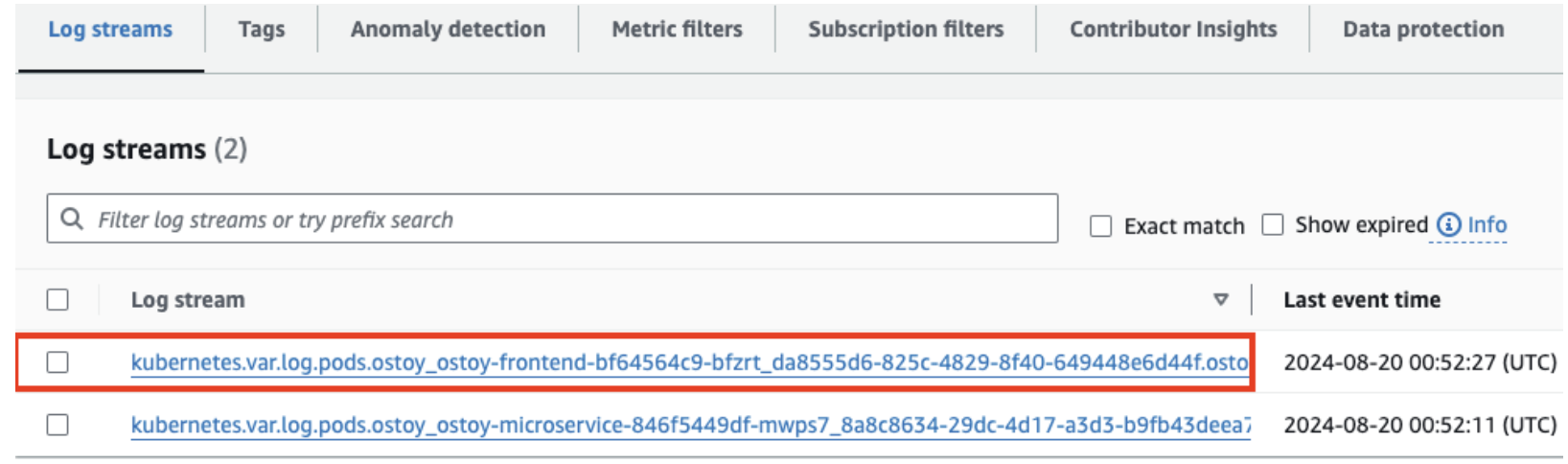Click the Info circle icon
Screen dimensions: 1568x464
(1448, 224)
